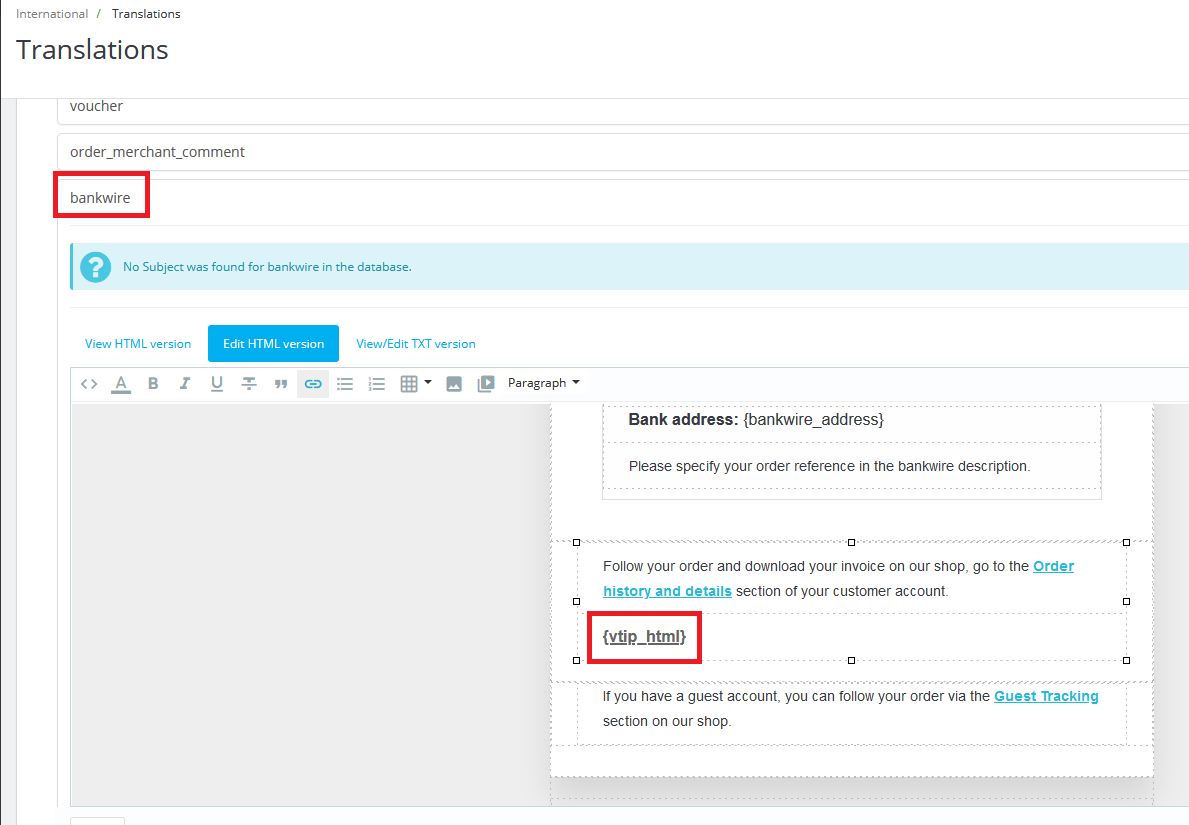
Task: Expand the order_merchant_comment template row
Action: (x=623, y=152)
